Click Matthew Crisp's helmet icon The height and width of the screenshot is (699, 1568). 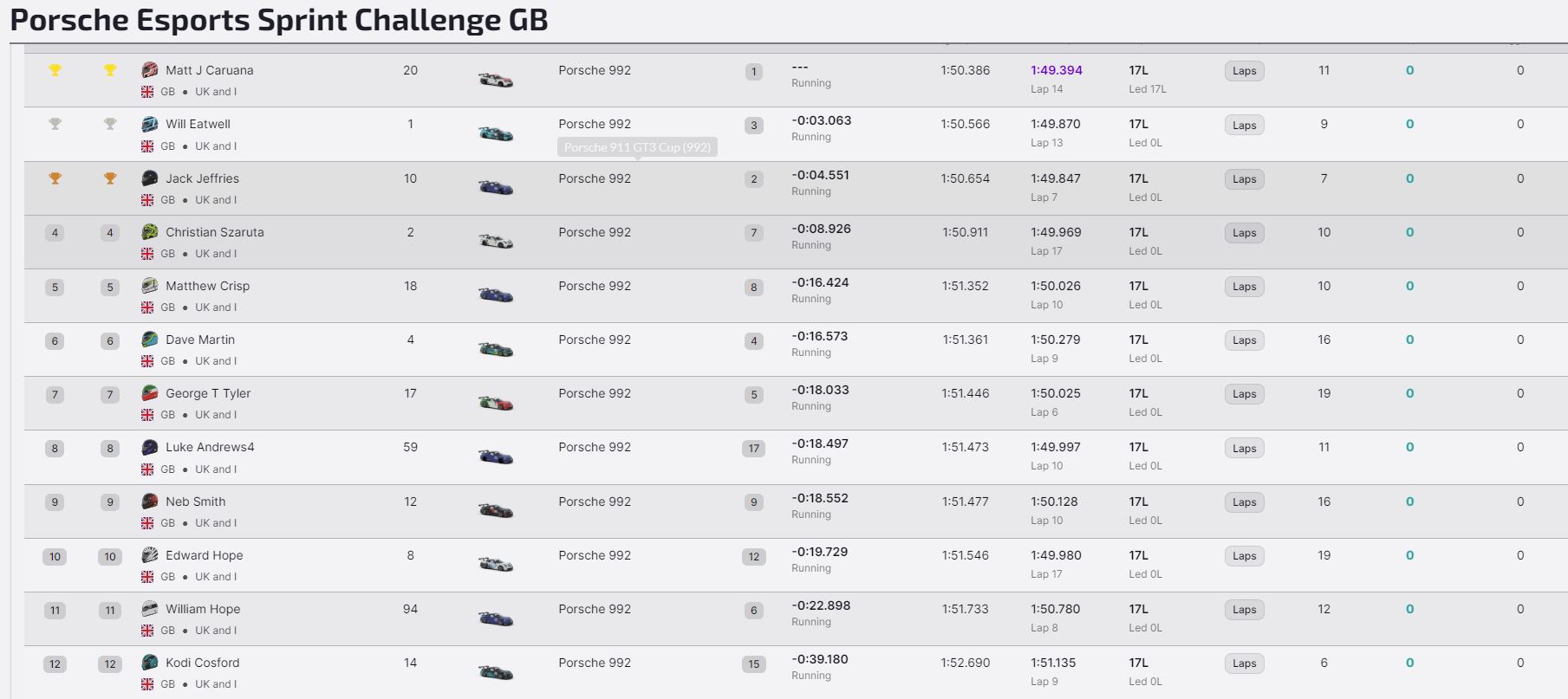coord(150,286)
